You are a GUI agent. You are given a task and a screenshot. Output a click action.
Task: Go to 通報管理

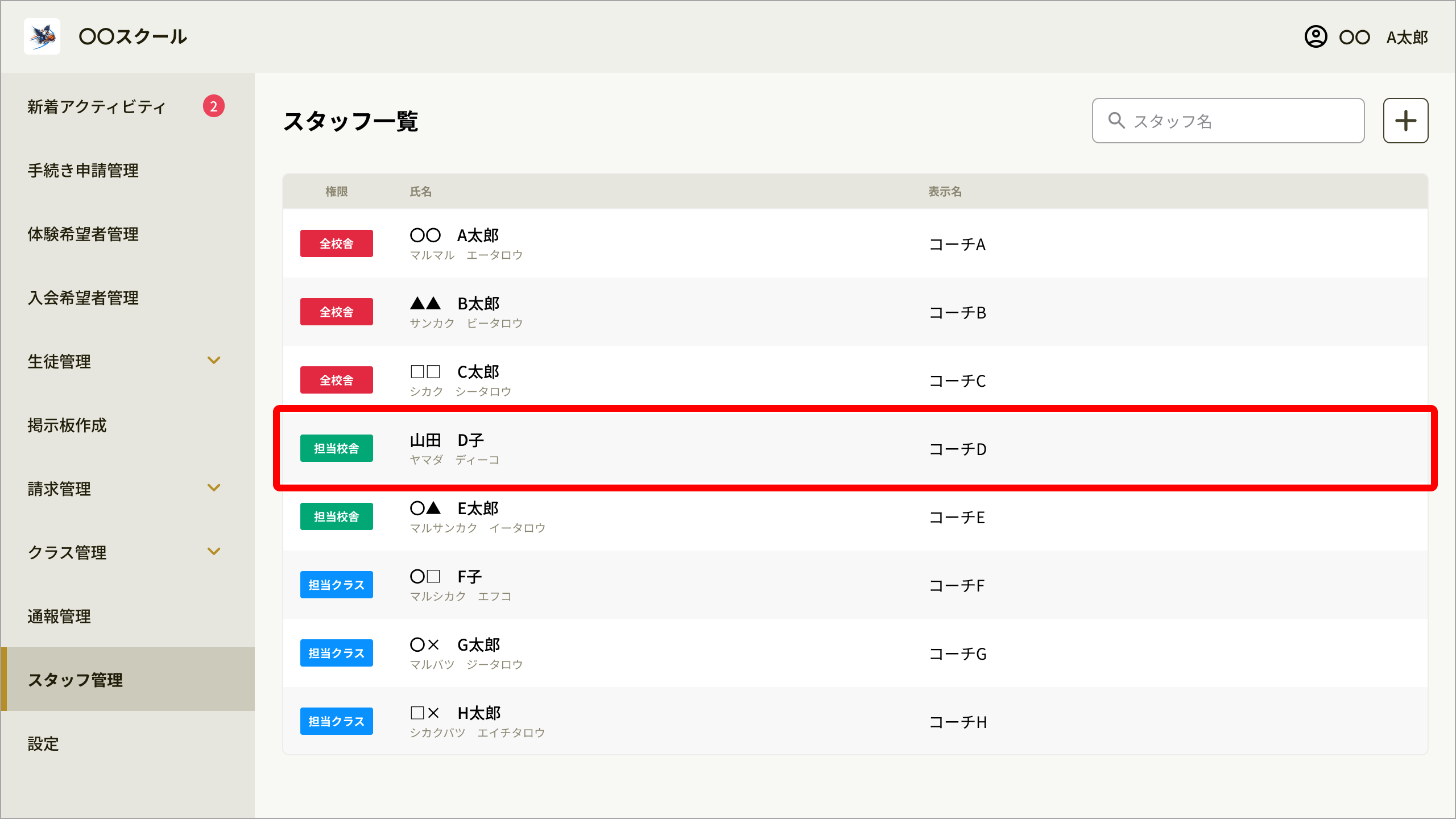[x=59, y=616]
